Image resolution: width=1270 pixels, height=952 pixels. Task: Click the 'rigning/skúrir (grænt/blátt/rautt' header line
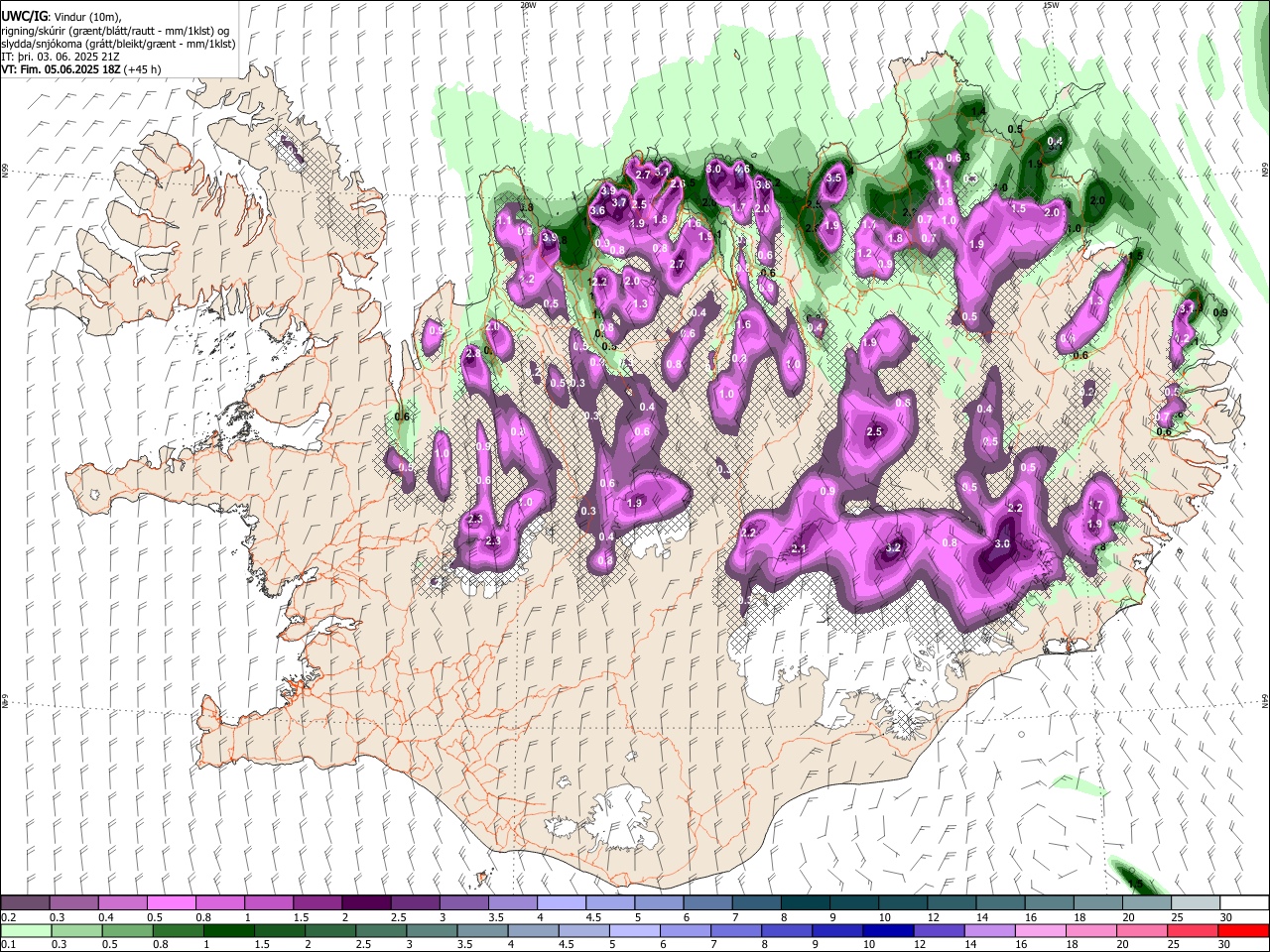[115, 31]
